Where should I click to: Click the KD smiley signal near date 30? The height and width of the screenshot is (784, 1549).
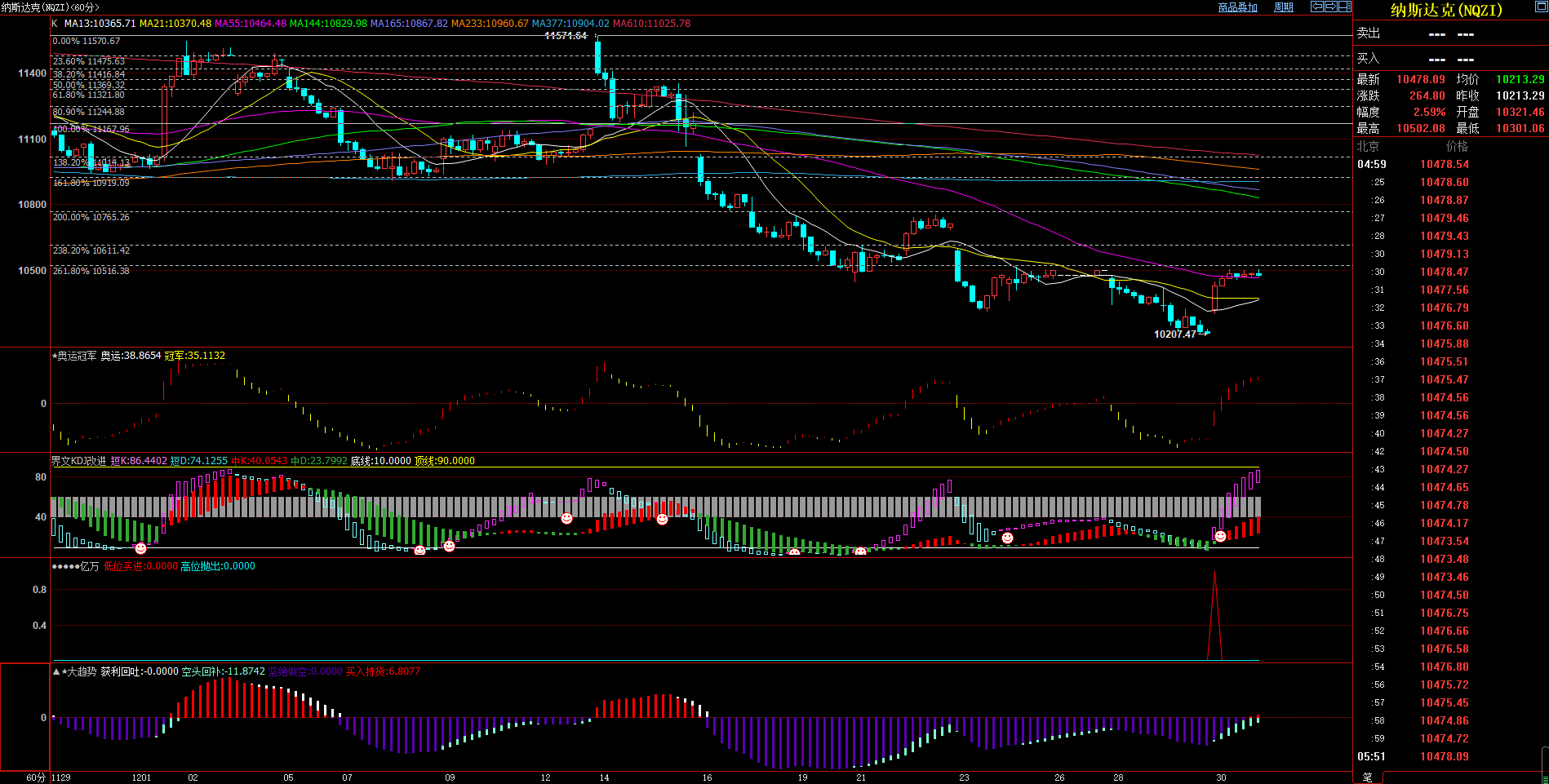coord(1220,536)
